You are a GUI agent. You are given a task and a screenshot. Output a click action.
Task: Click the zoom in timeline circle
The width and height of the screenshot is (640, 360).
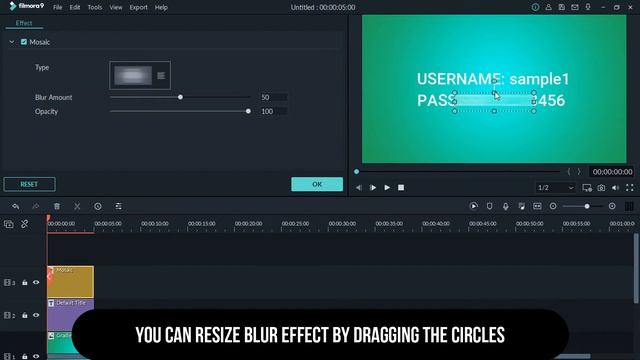click(612, 206)
